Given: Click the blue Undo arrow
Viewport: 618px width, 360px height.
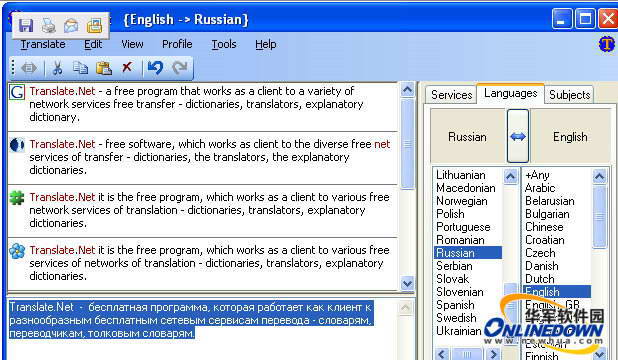Looking at the screenshot, I should [155, 68].
